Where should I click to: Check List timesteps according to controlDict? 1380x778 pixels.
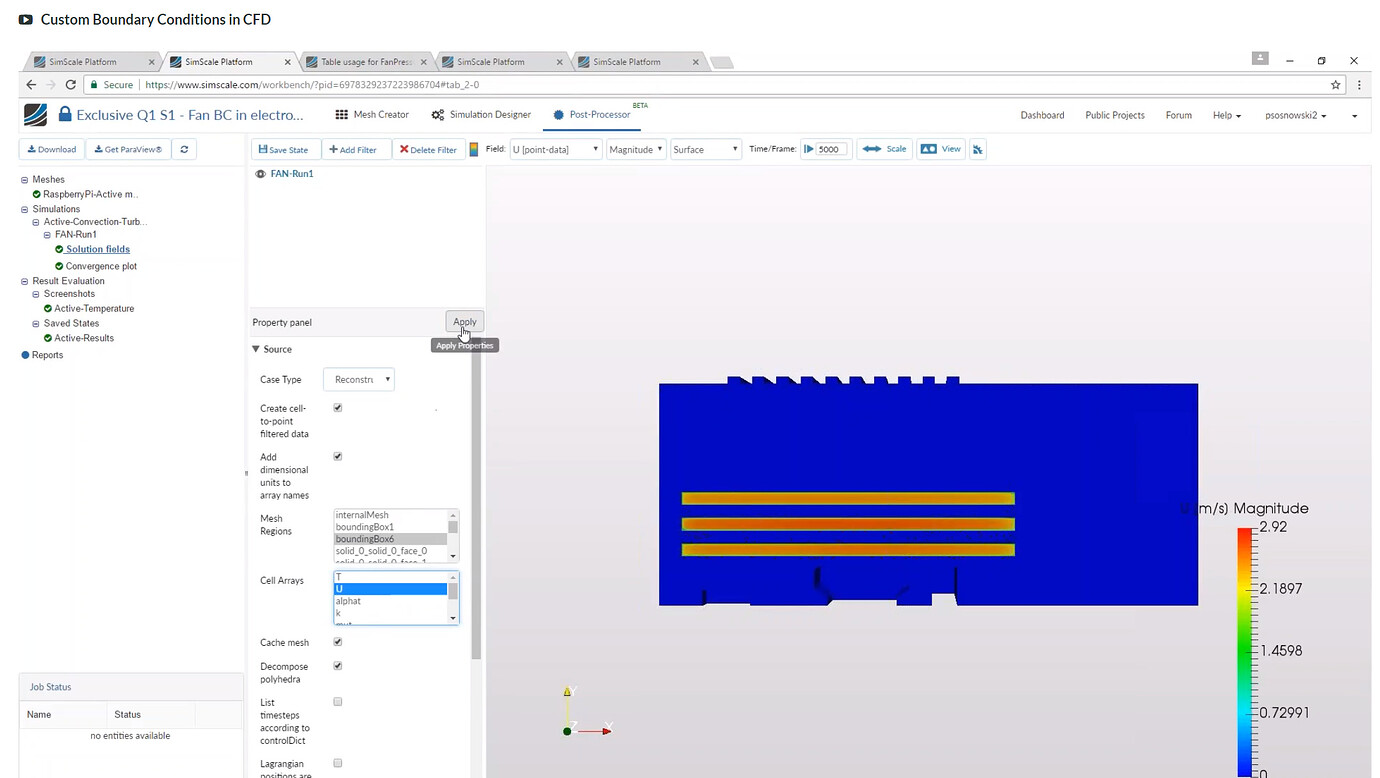337,701
